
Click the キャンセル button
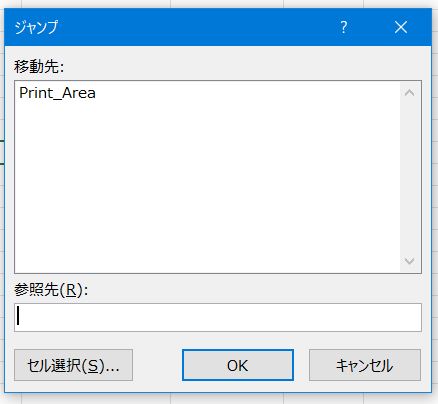[x=365, y=365]
